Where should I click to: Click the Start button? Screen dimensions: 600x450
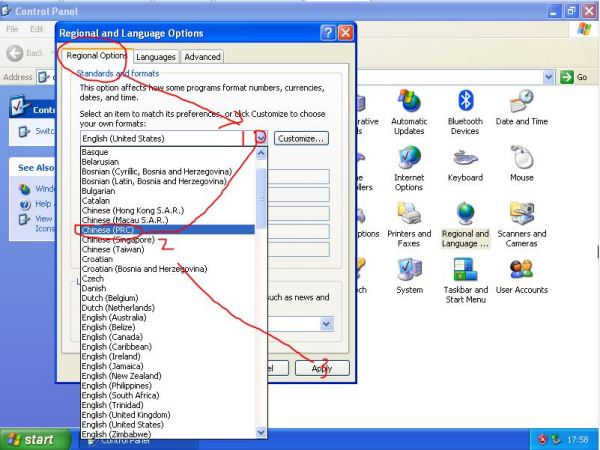point(35,439)
